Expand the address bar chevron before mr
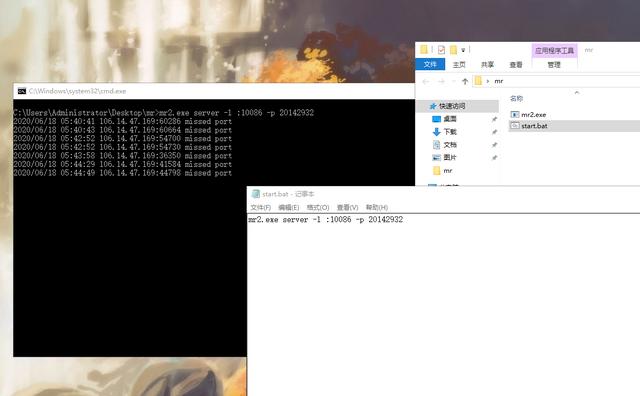 [487, 81]
